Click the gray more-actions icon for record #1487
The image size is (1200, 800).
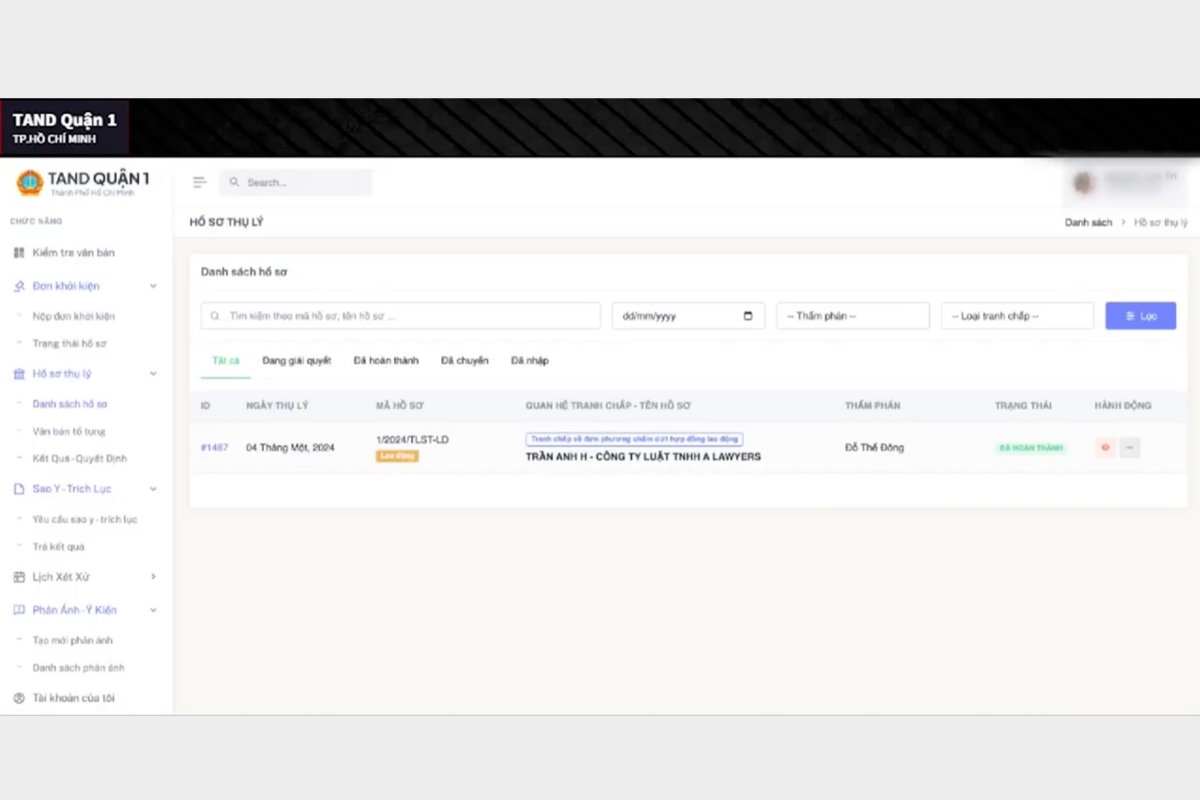(1130, 448)
